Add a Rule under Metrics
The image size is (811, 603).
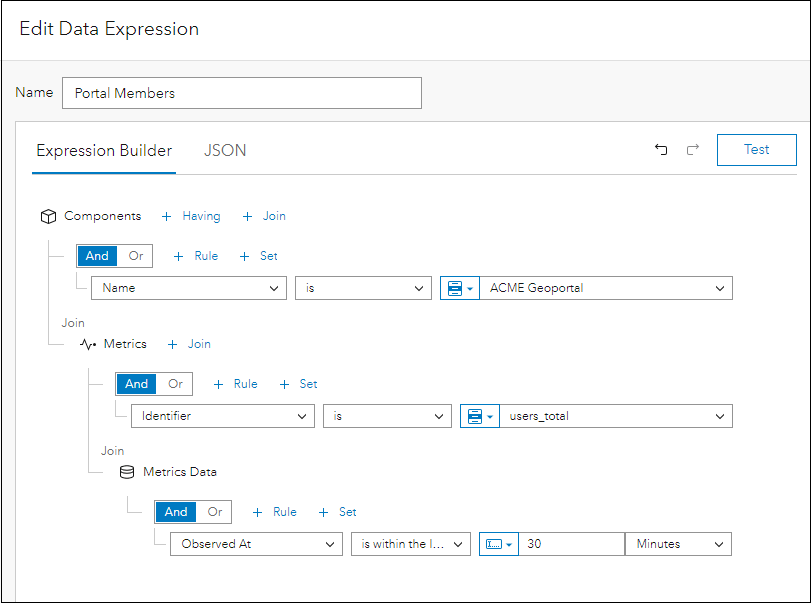pyautogui.click(x=236, y=384)
